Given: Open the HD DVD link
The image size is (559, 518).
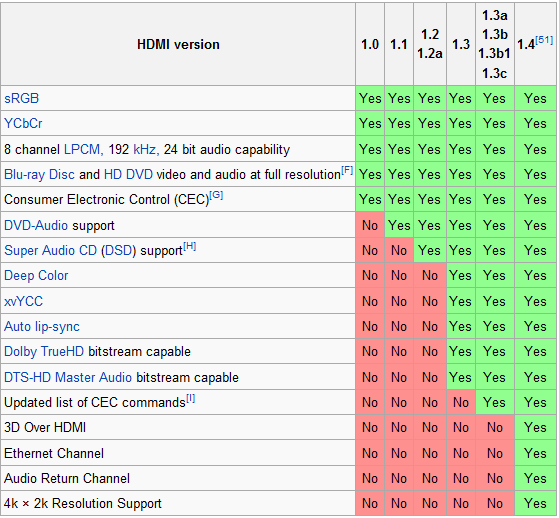Looking at the screenshot, I should 128,174.
